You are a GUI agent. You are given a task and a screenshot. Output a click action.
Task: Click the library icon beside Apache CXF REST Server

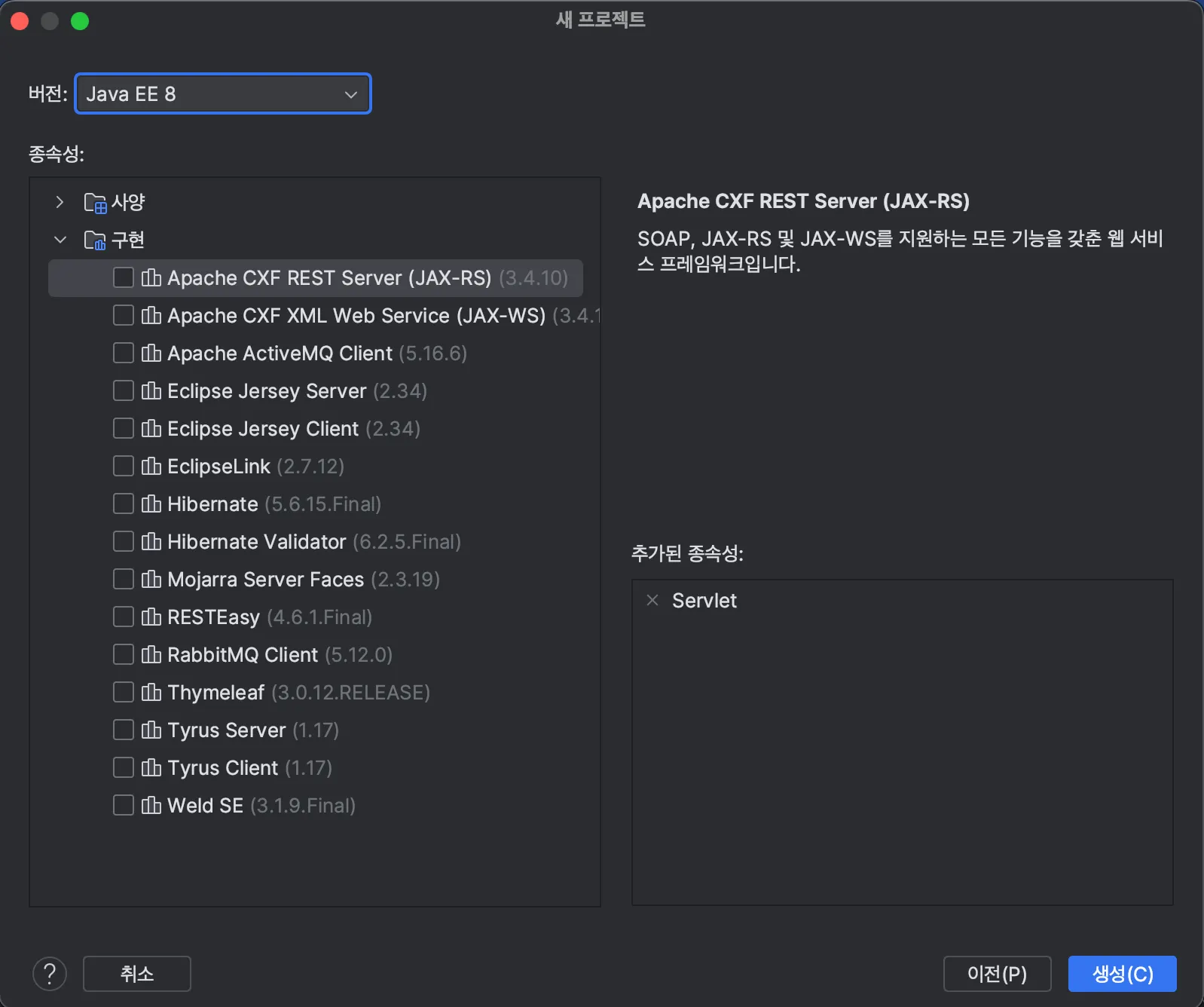151,278
